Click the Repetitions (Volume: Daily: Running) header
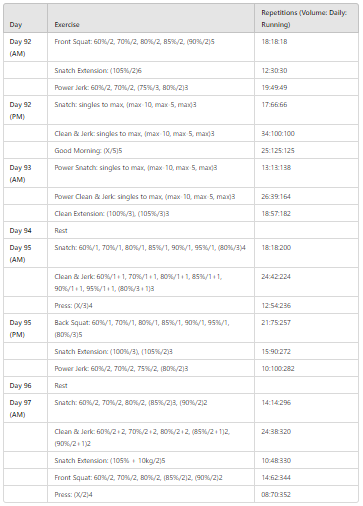Image resolution: width=363 pixels, height=506 pixels. (x=306, y=18)
